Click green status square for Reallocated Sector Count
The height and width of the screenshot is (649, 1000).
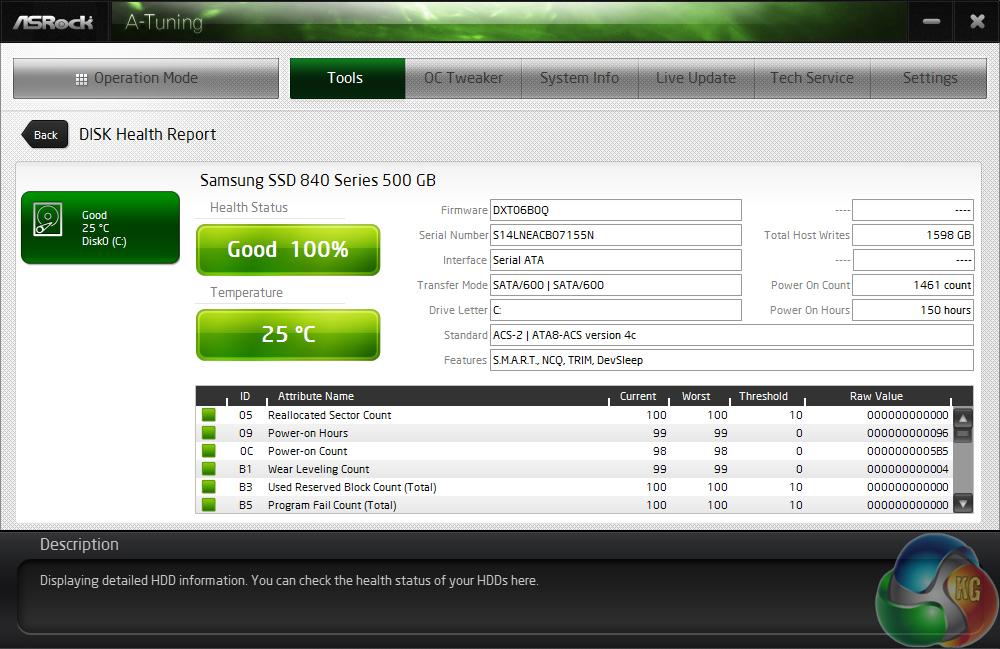pos(209,415)
